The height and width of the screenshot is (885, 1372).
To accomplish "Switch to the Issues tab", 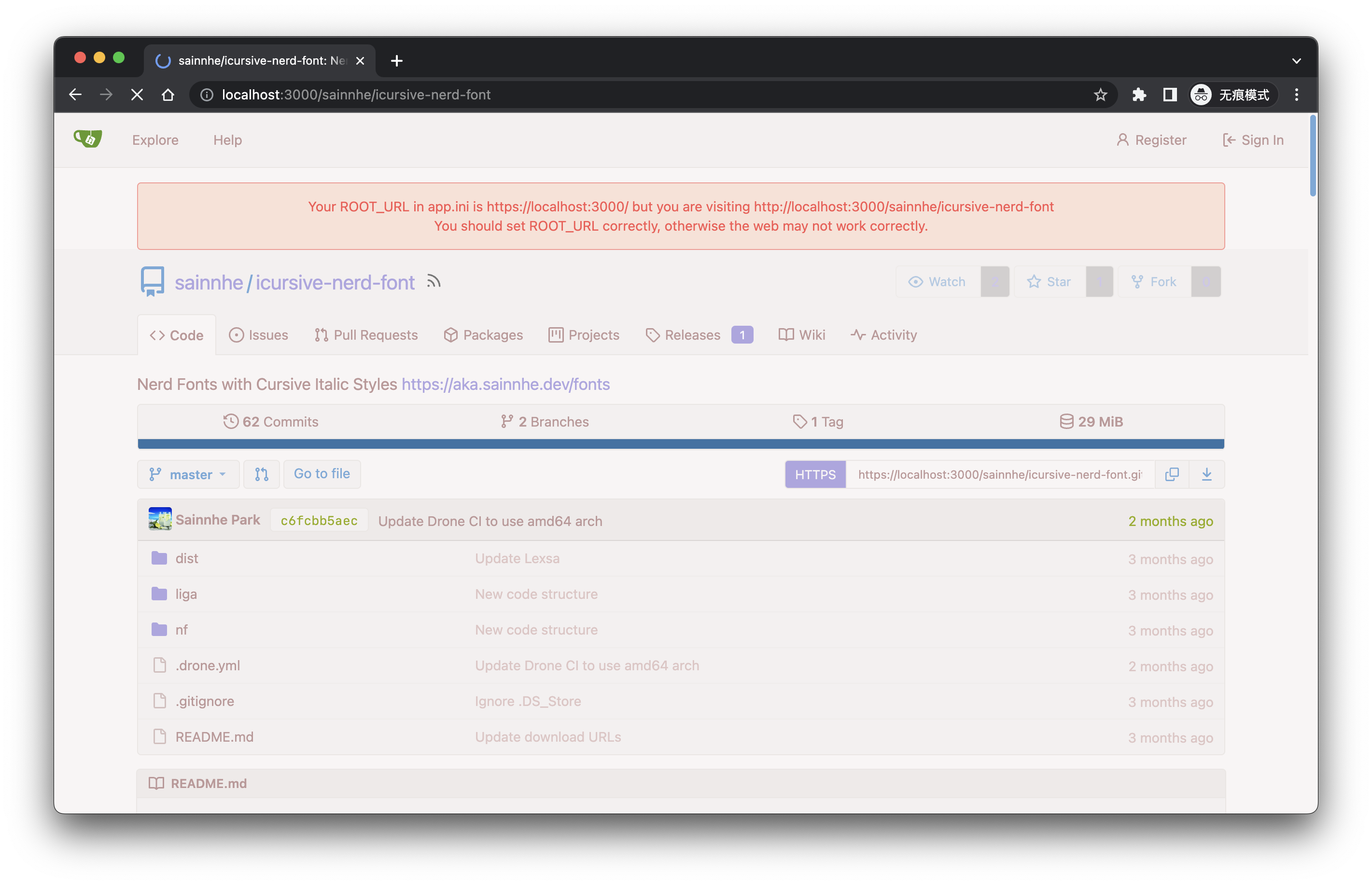I will coord(259,335).
